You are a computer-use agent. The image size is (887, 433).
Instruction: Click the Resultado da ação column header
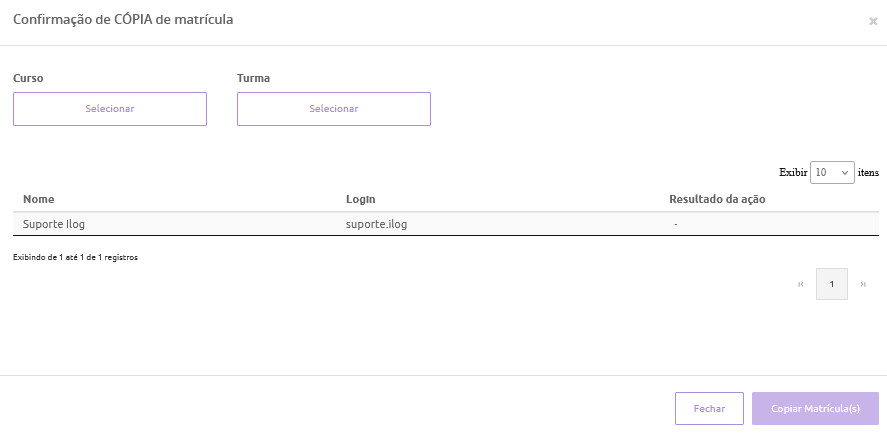pos(717,199)
